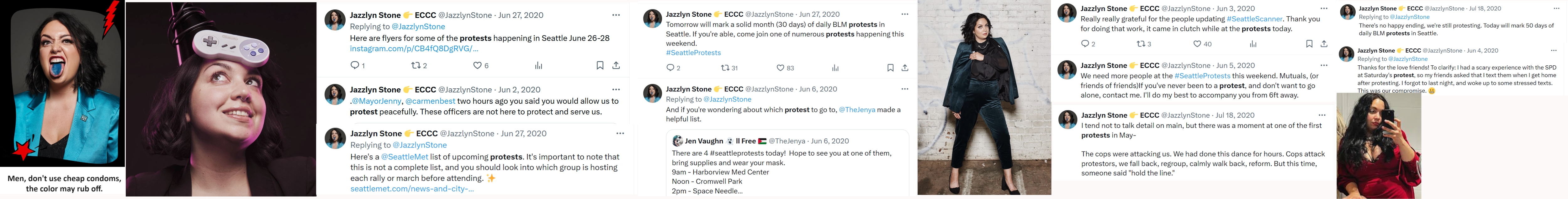Open more options on the @MayorJenny tweet
Image resolution: width=1568 pixels, height=199 pixels.
(x=616, y=89)
